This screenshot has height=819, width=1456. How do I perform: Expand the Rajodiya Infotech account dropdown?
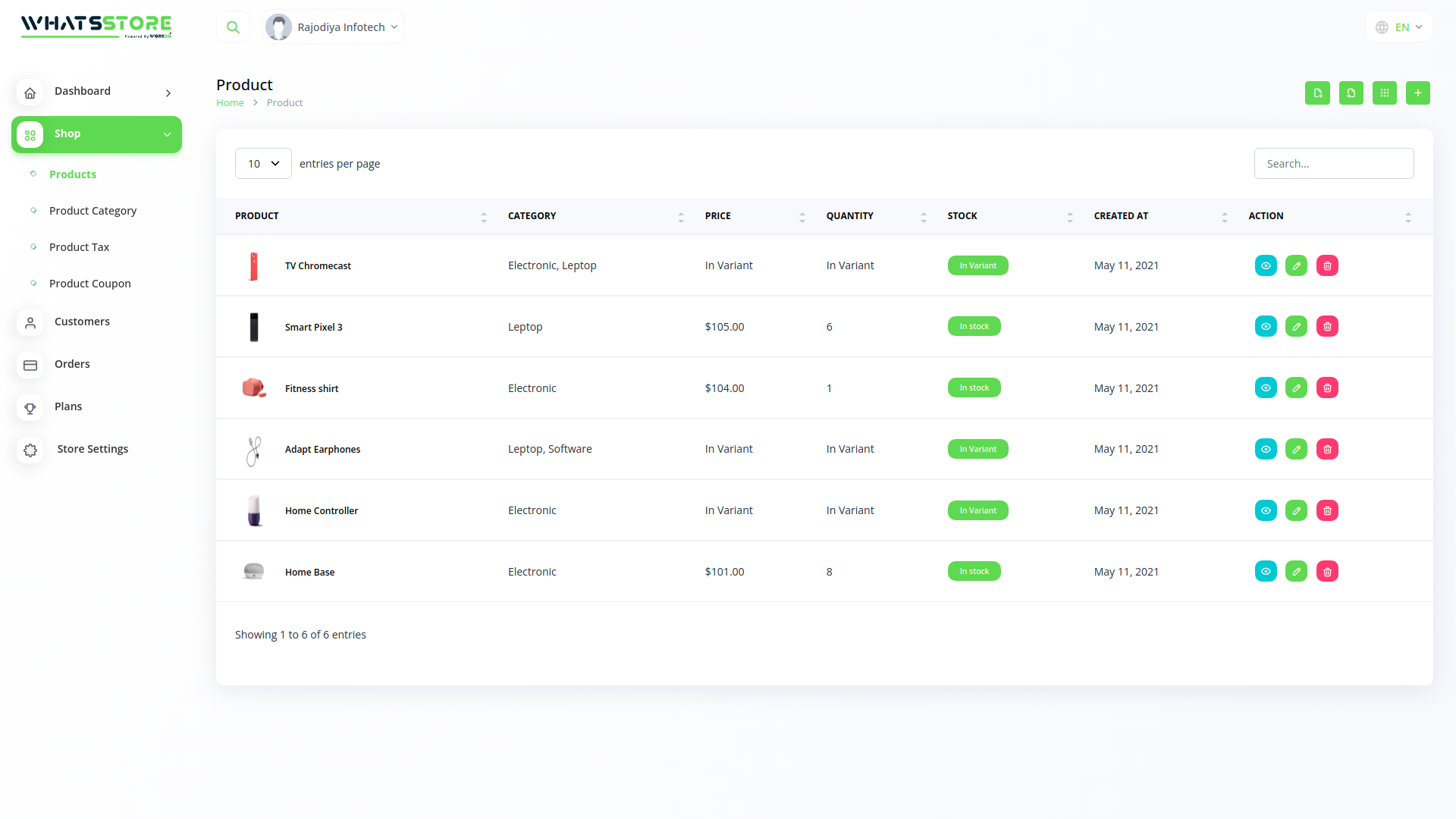point(332,27)
